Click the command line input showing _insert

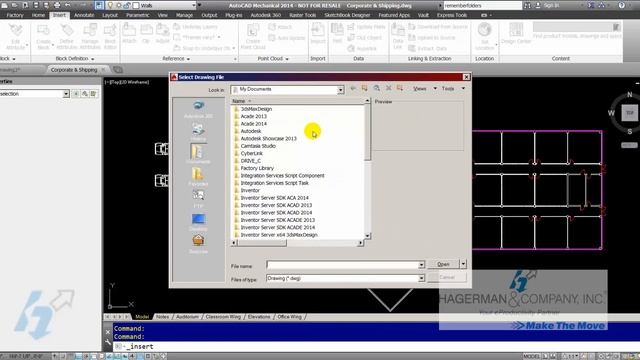[x=376, y=347]
